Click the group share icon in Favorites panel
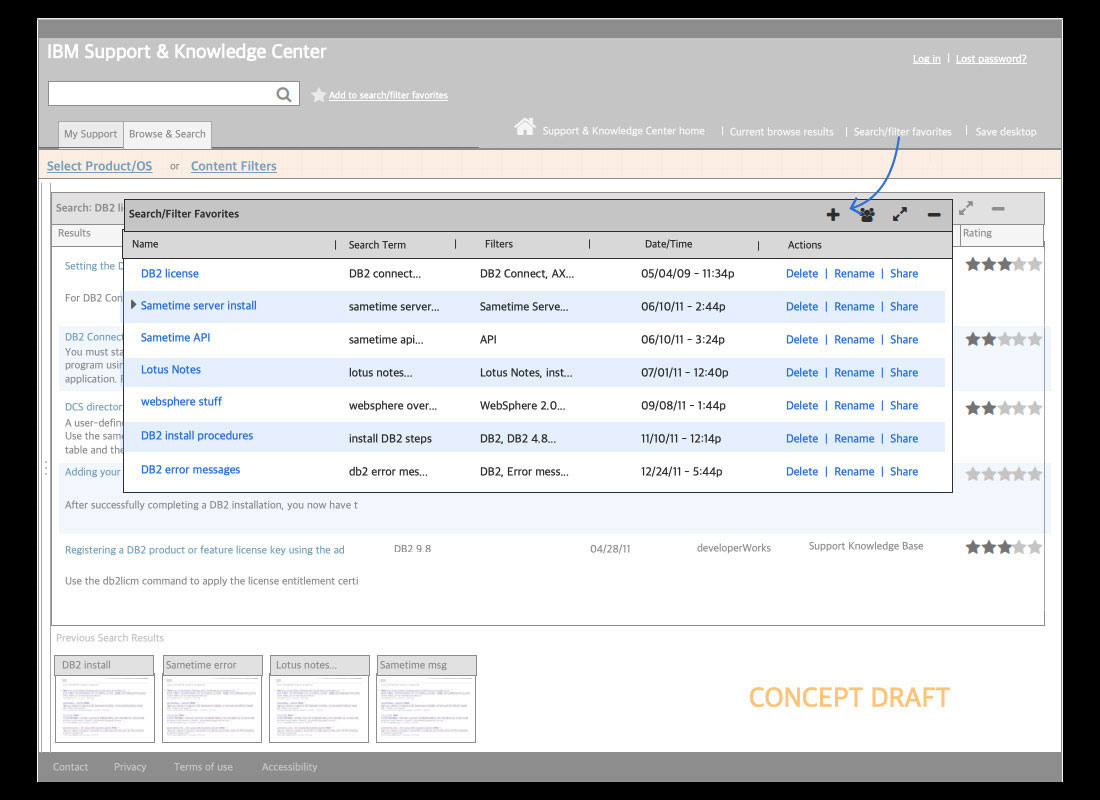The height and width of the screenshot is (800, 1100). (x=867, y=214)
